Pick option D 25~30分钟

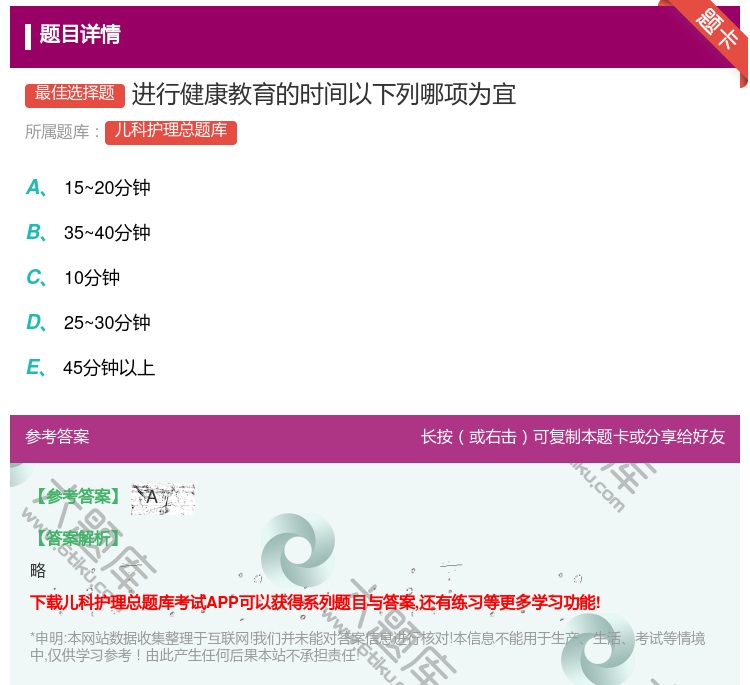coord(106,323)
